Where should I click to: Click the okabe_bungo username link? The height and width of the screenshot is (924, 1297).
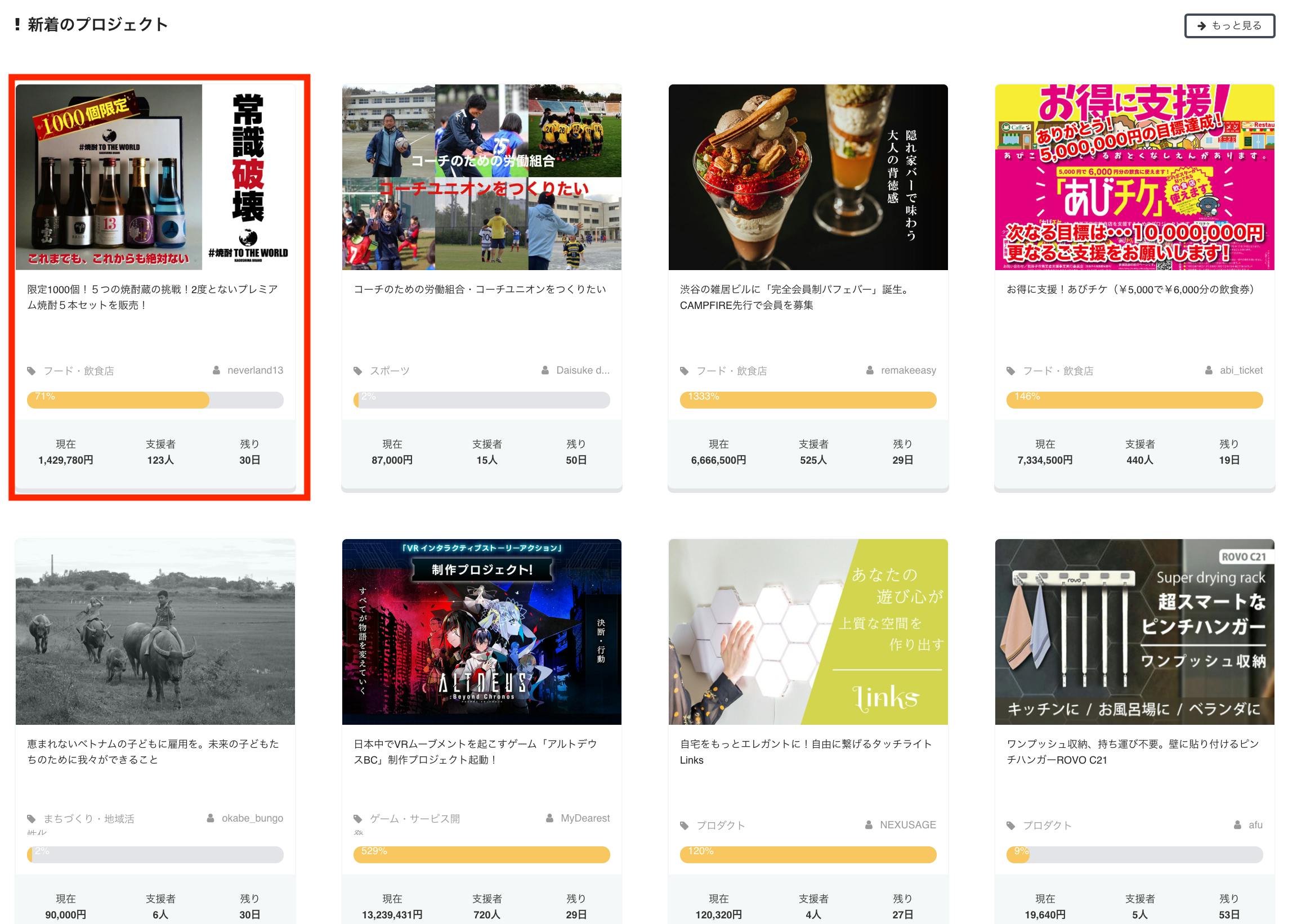(252, 818)
